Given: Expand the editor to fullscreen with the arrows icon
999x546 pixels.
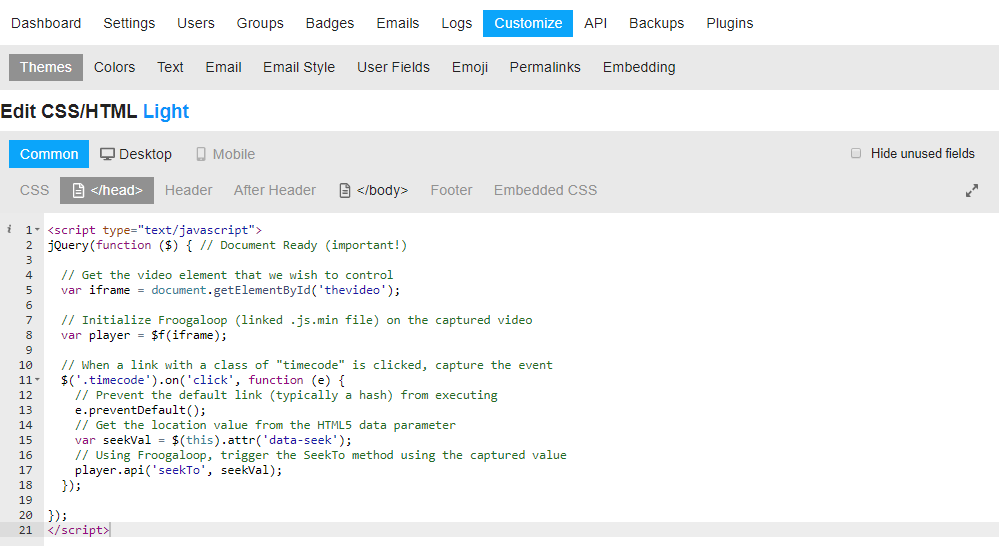Looking at the screenshot, I should (x=971, y=190).
